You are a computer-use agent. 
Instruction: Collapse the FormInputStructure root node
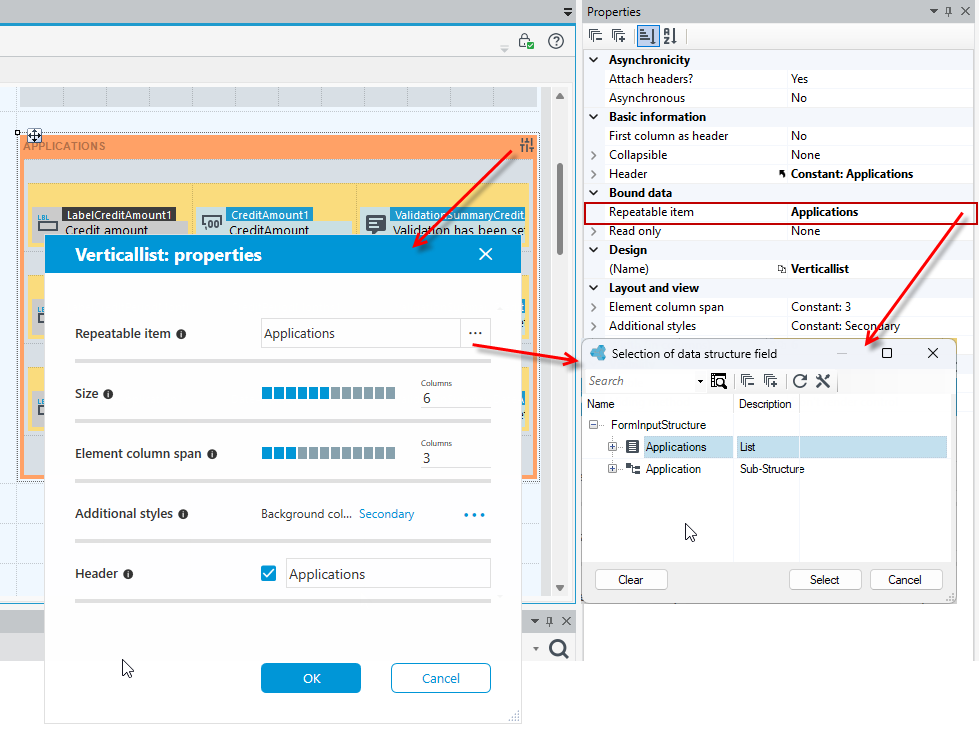(x=593, y=425)
